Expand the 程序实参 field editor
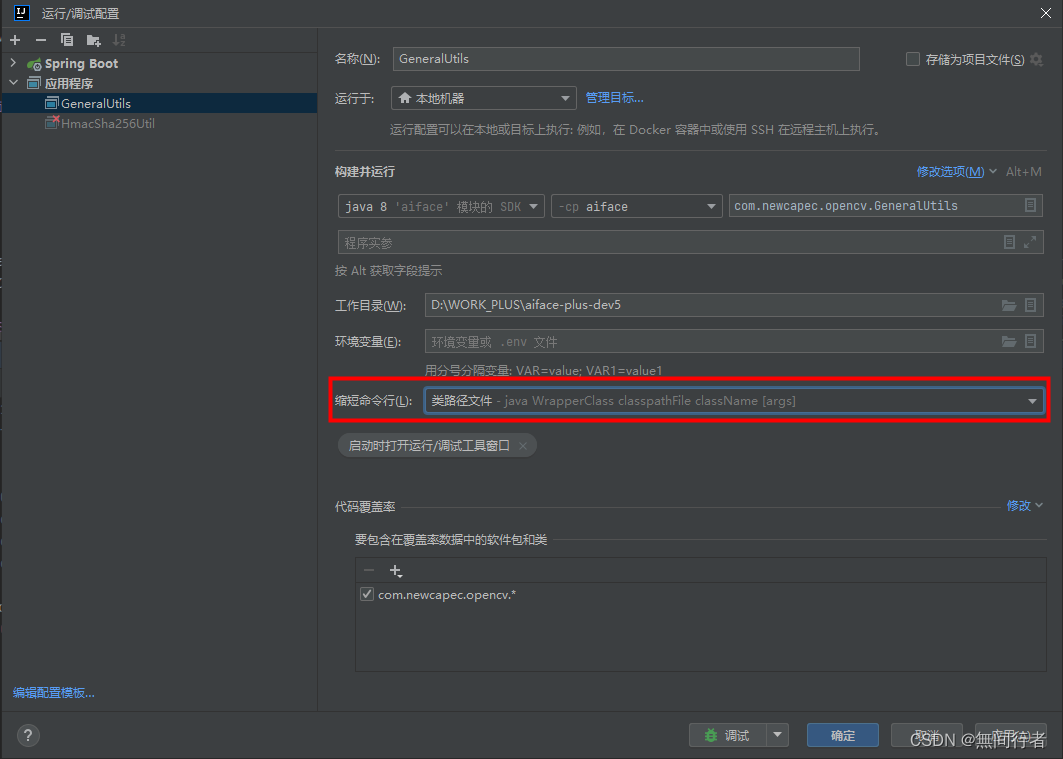This screenshot has height=759, width=1063. tap(1030, 242)
